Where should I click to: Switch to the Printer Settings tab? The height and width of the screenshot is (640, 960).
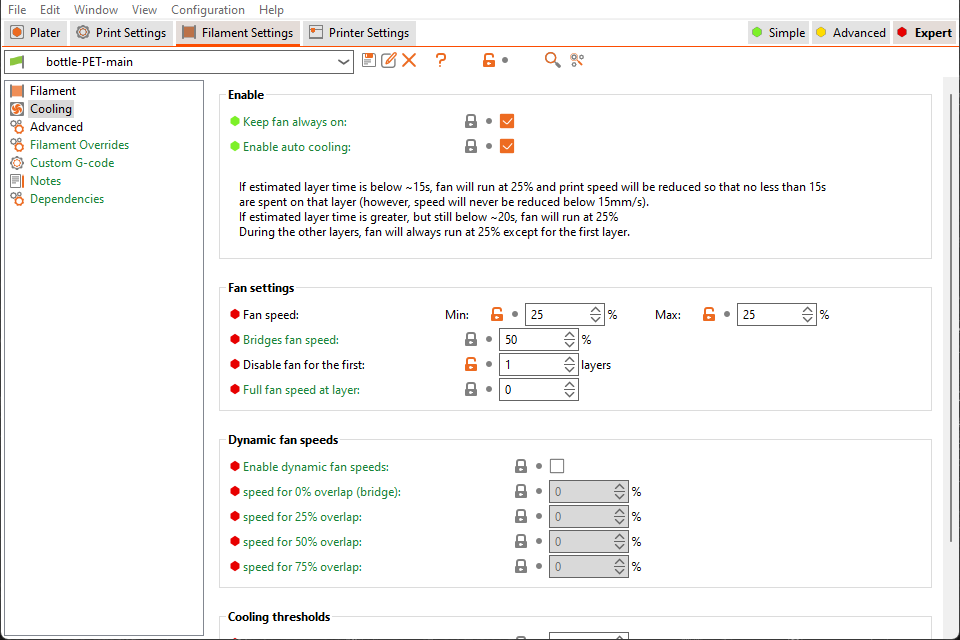(359, 32)
